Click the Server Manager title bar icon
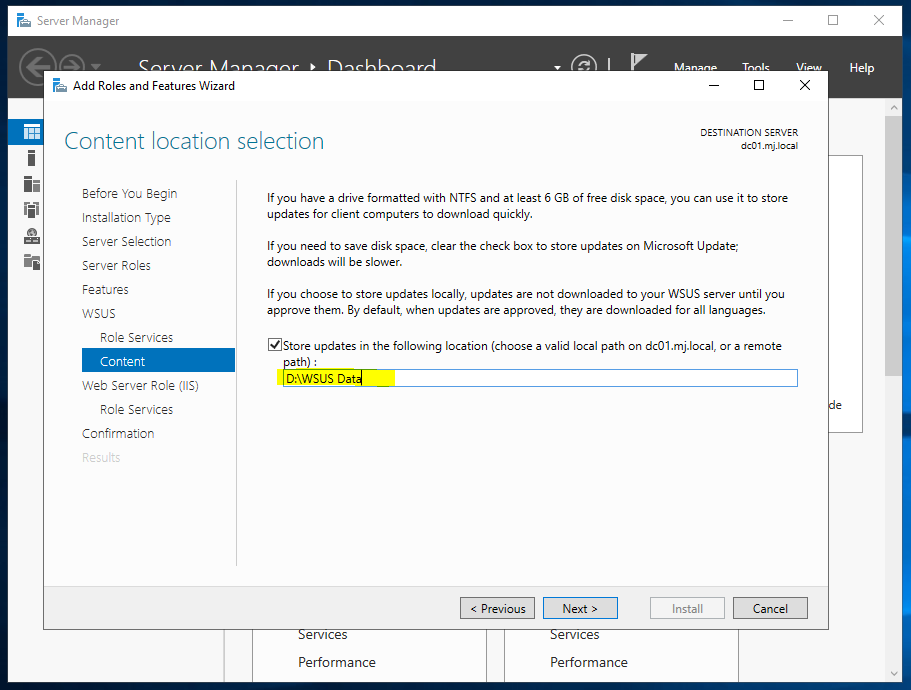The image size is (911, 690). tap(23, 21)
